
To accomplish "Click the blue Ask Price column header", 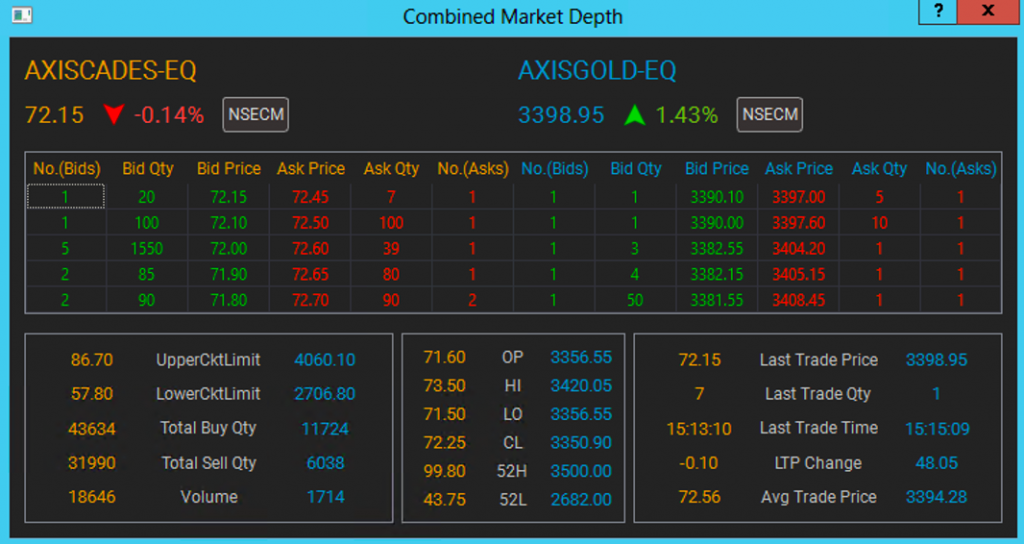I will point(799,168).
